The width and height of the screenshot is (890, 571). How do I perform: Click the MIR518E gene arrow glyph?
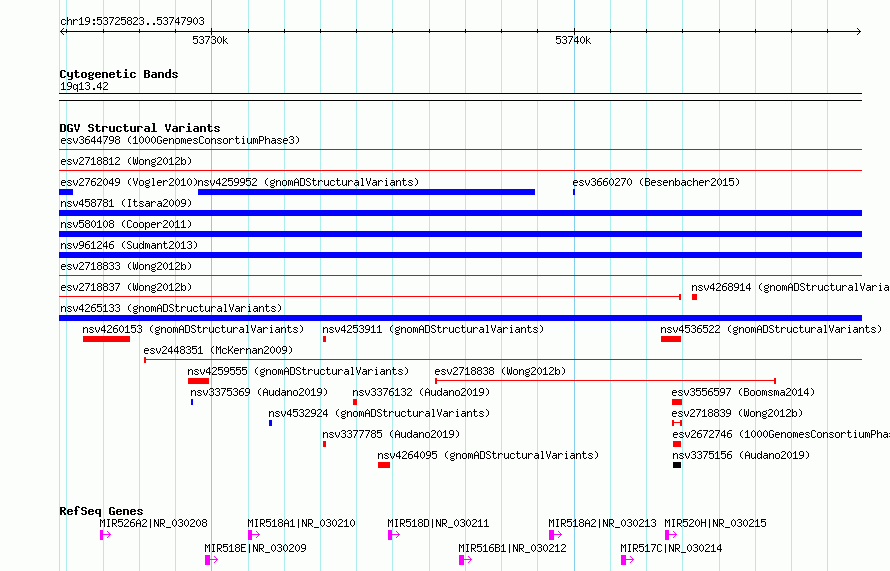[211, 560]
